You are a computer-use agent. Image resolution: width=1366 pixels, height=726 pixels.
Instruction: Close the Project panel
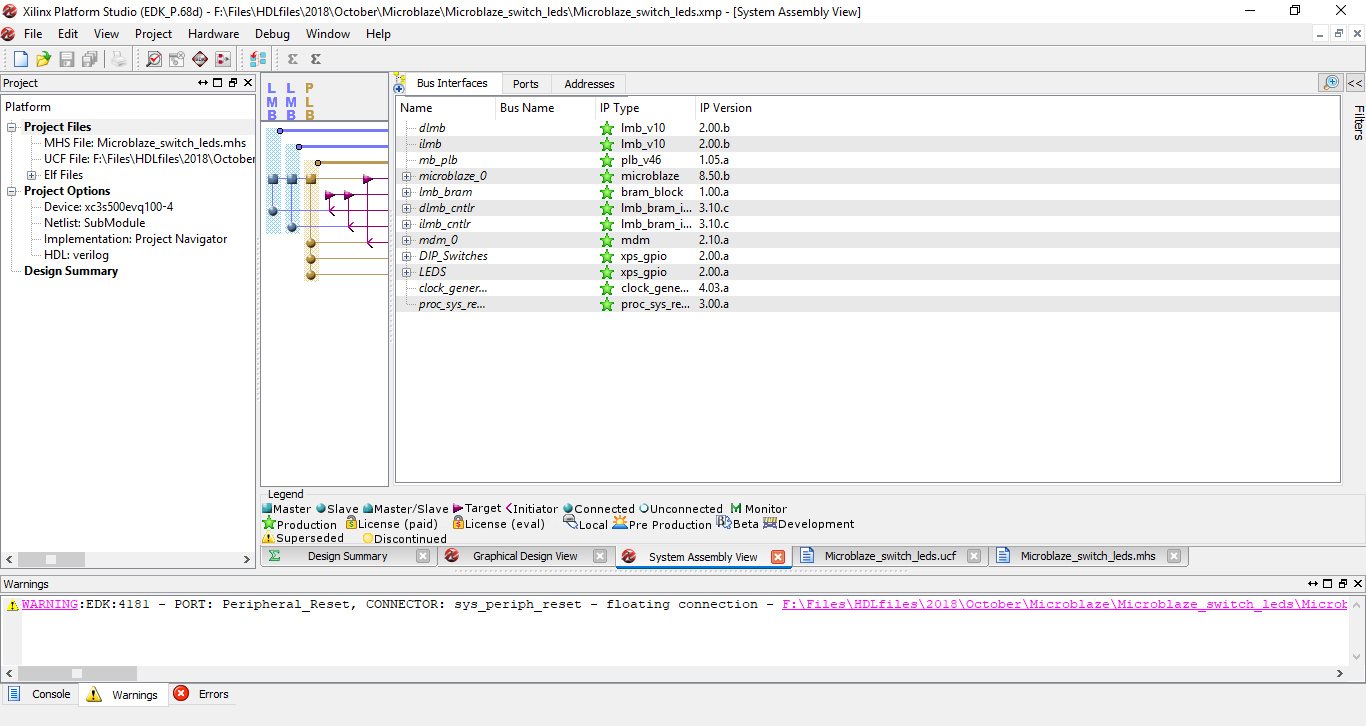[x=248, y=83]
